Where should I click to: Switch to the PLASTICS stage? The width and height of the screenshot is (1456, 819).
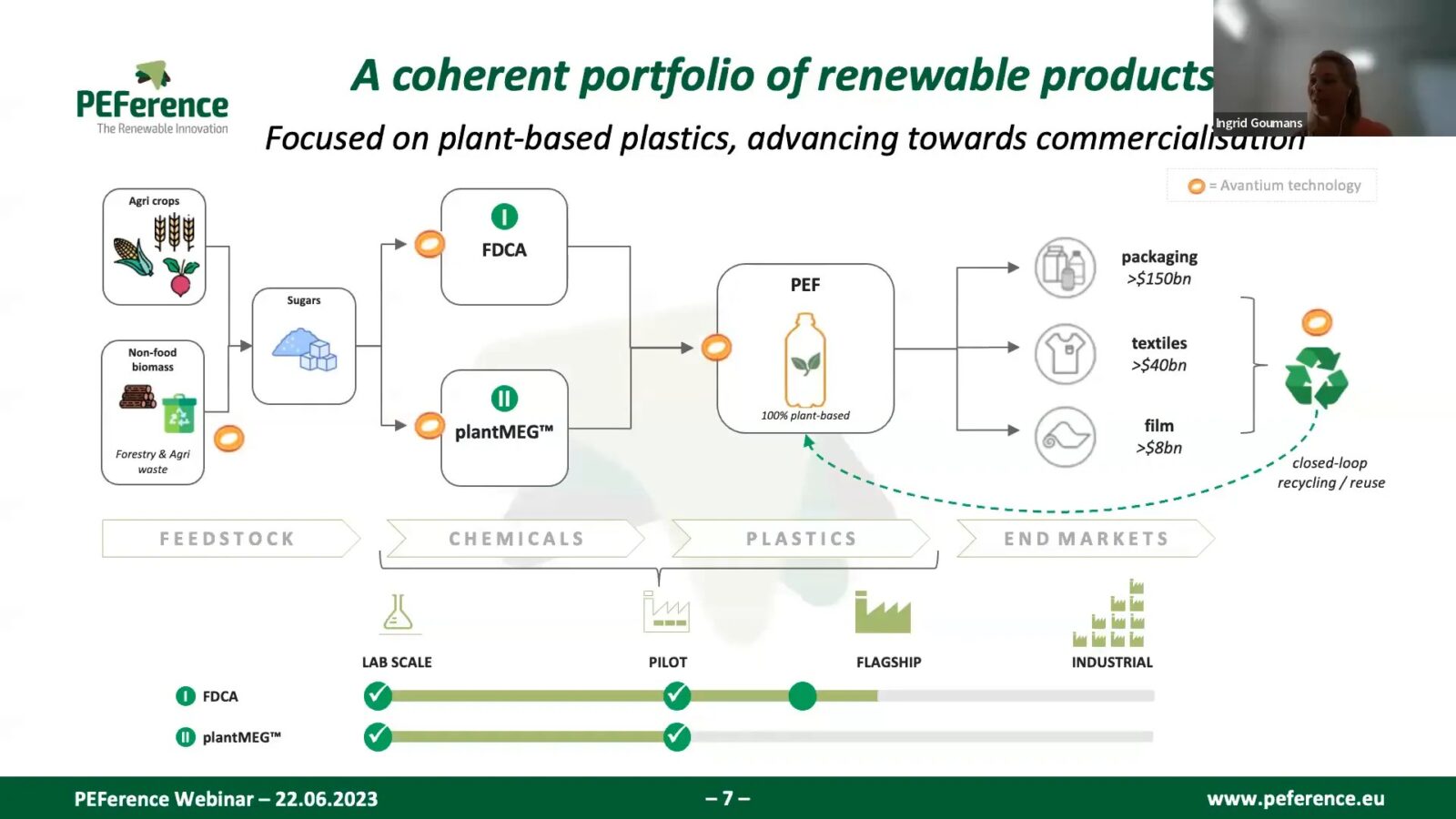[x=801, y=538]
